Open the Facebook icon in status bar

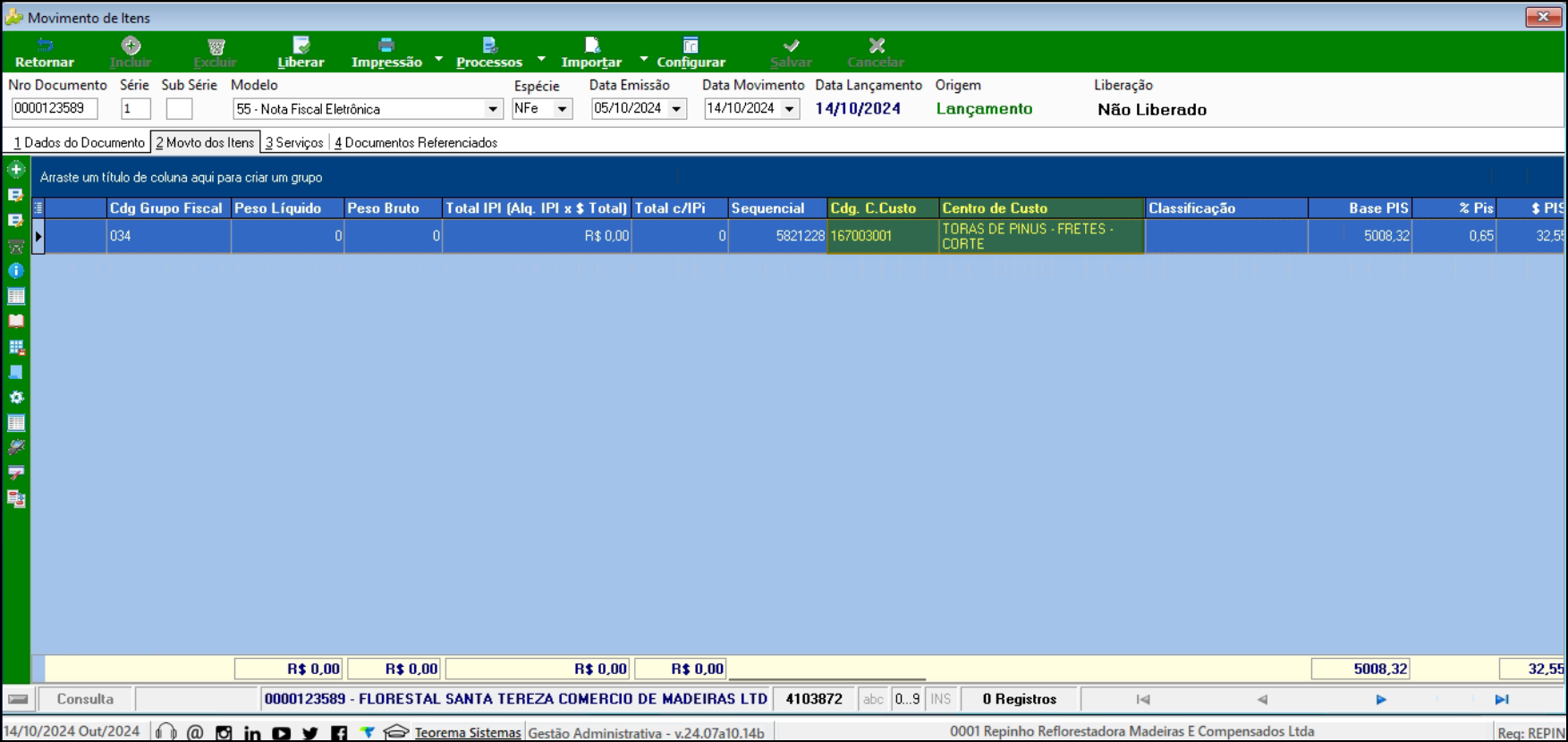(x=339, y=732)
